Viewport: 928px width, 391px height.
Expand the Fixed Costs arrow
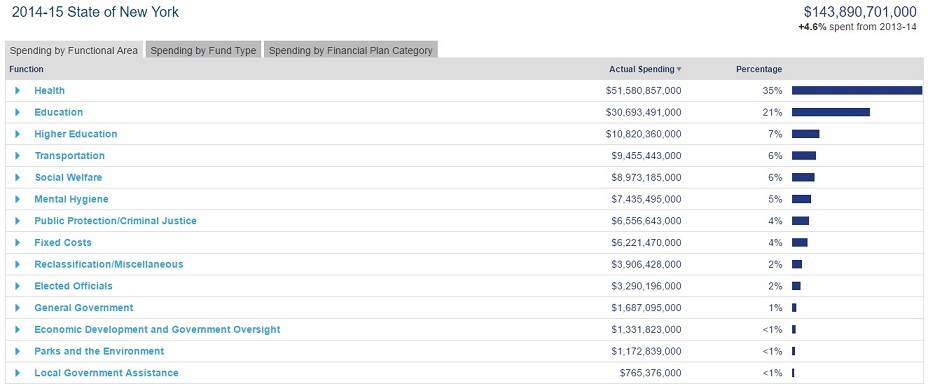point(18,243)
